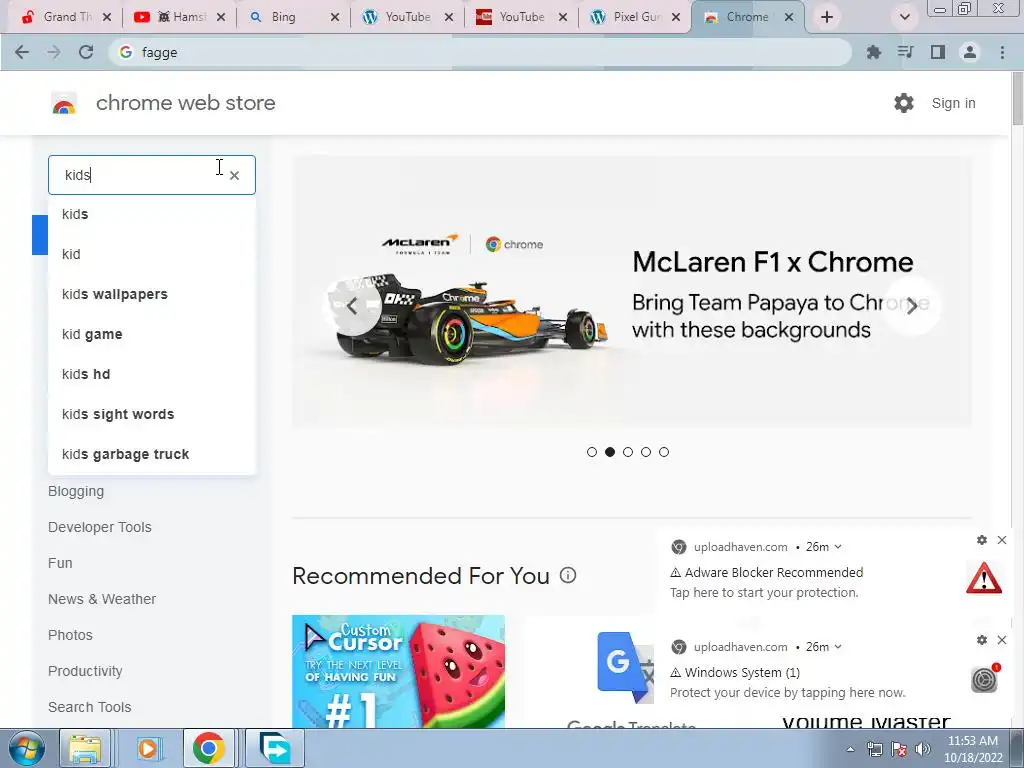Dismiss the Windows System notification
This screenshot has height=768, width=1024.
[1002, 640]
